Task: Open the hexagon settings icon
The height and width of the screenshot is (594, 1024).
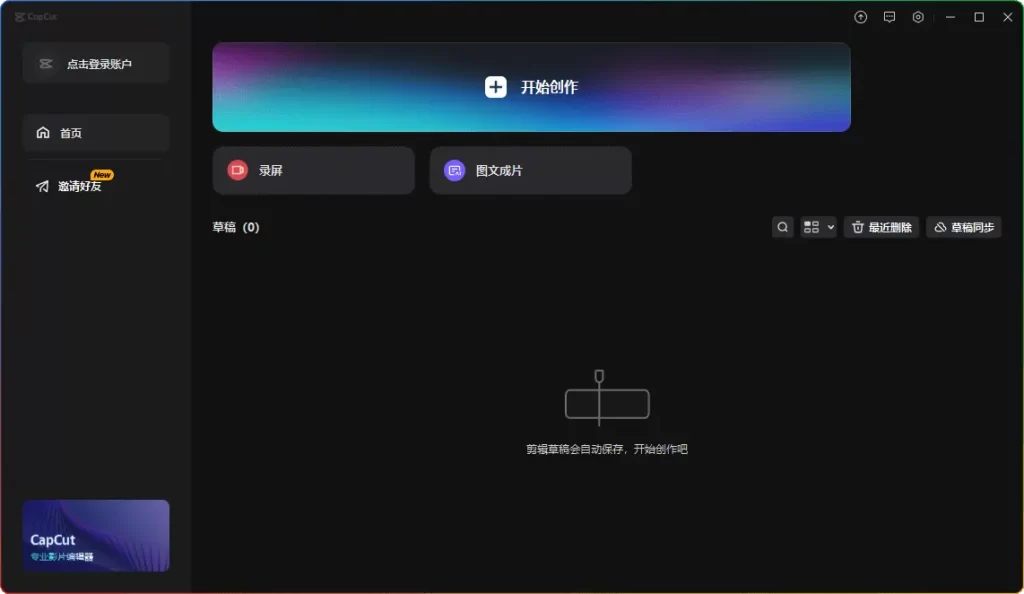Action: coord(918,17)
